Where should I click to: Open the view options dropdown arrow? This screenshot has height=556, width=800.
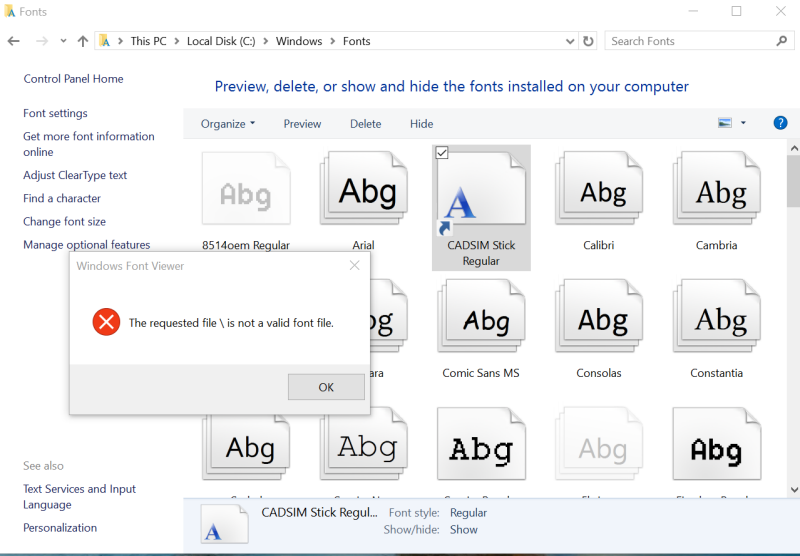point(743,123)
